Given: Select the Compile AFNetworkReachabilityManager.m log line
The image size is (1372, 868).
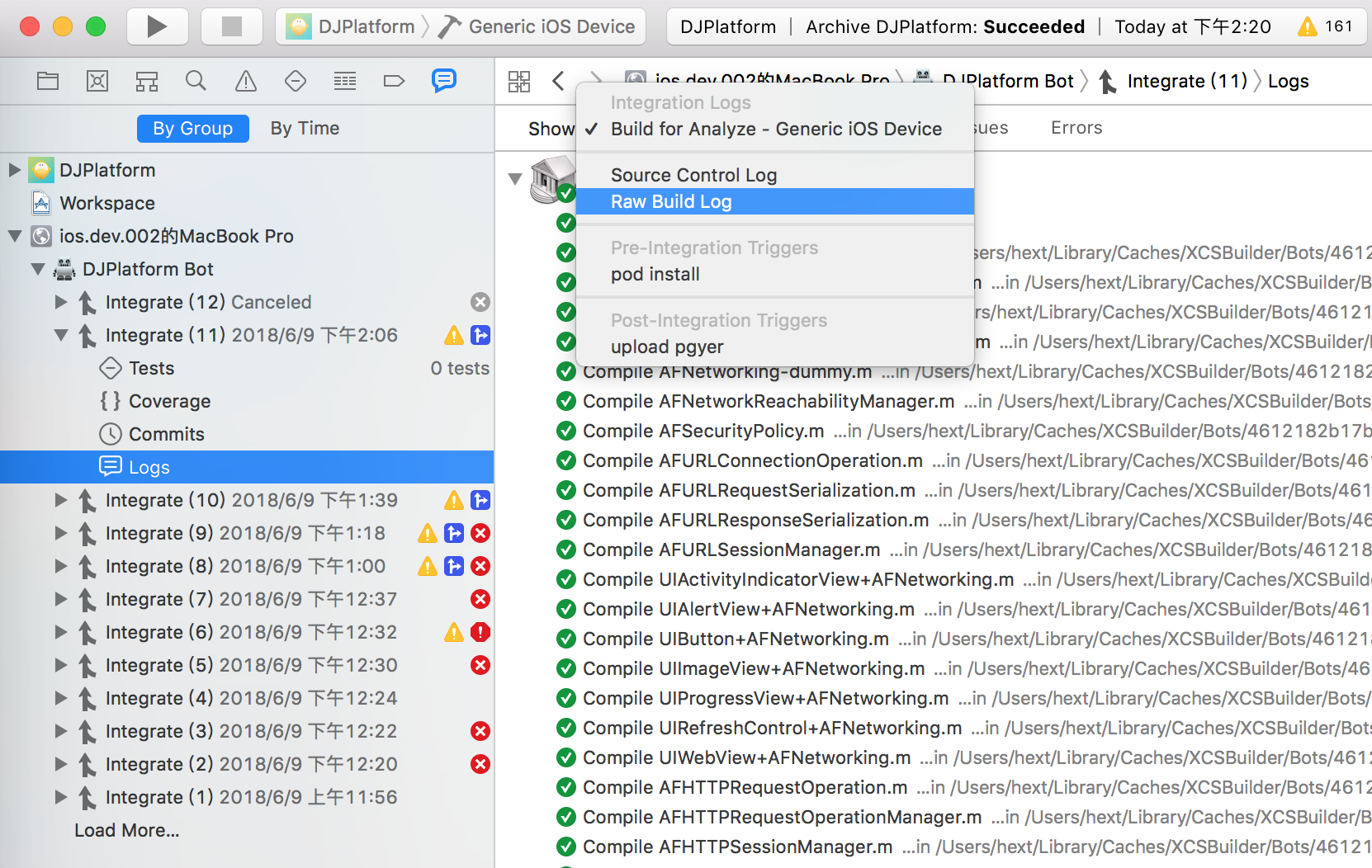Looking at the screenshot, I should [963, 401].
